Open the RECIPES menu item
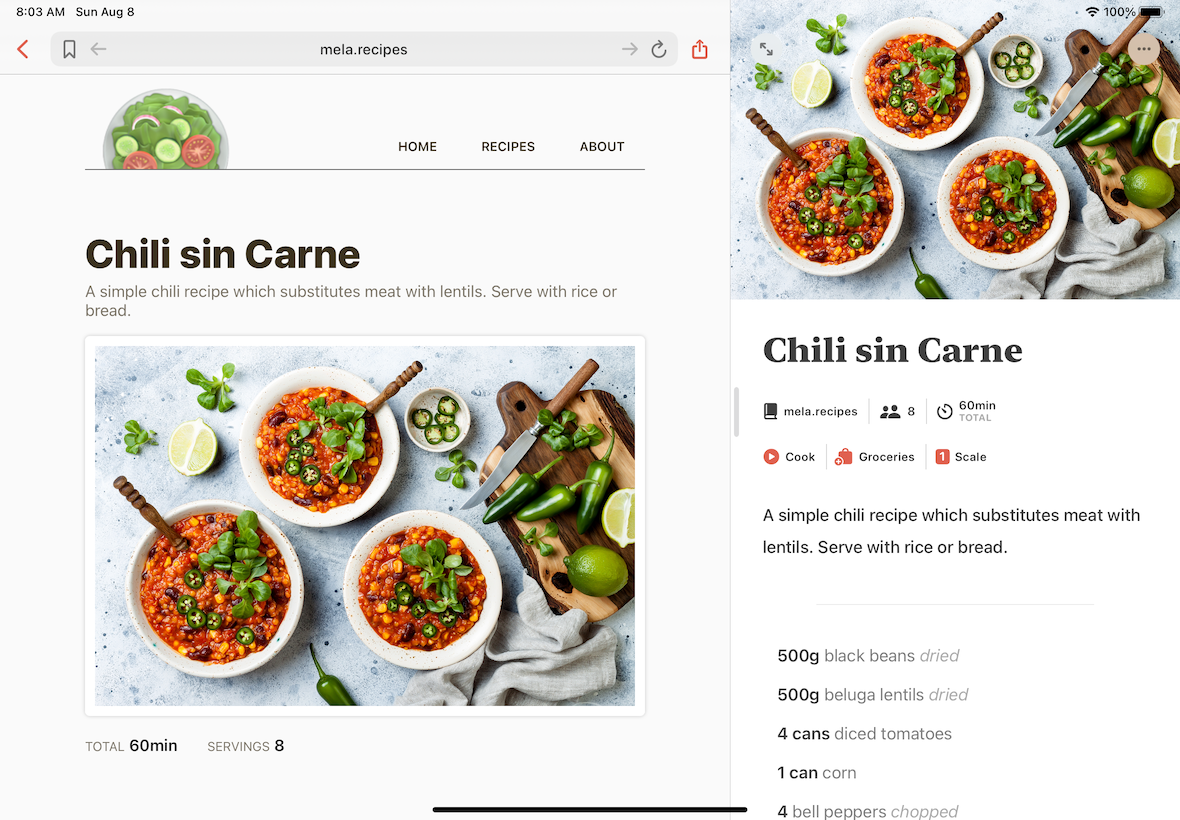The image size is (1180, 820). pos(508,147)
